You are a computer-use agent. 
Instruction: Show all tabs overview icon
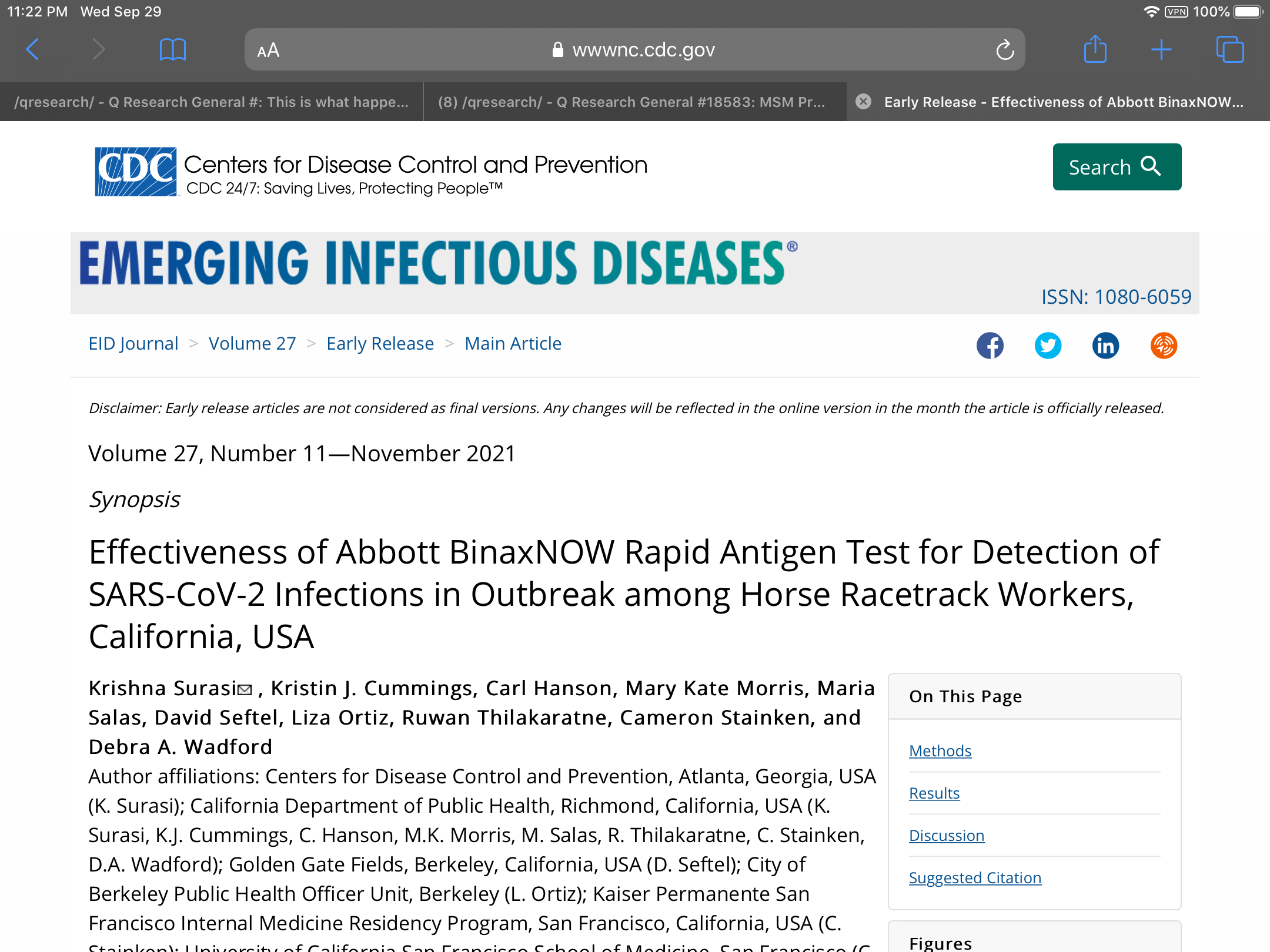click(x=1230, y=49)
